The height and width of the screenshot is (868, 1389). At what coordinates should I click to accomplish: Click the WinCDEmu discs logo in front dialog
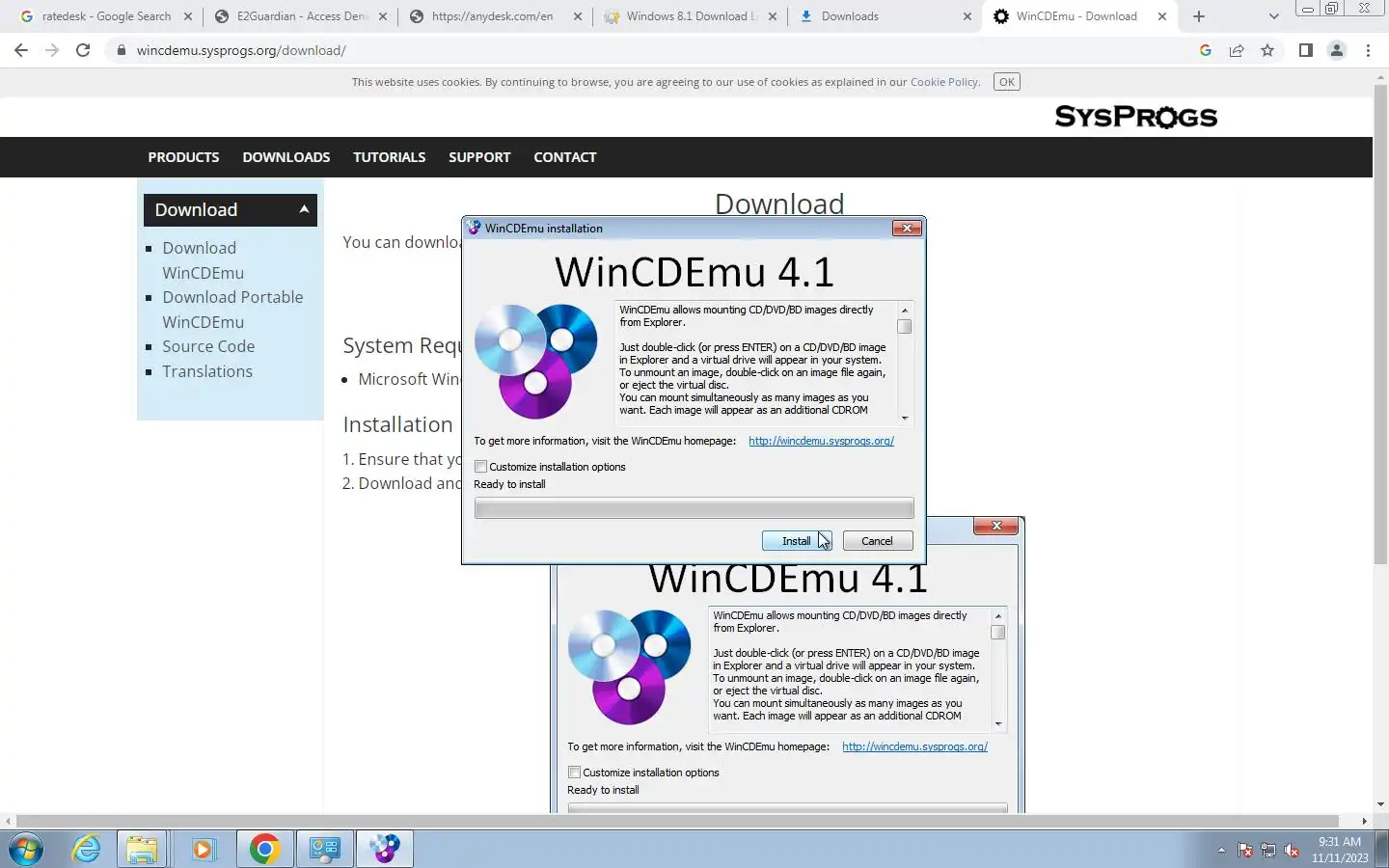point(536,362)
